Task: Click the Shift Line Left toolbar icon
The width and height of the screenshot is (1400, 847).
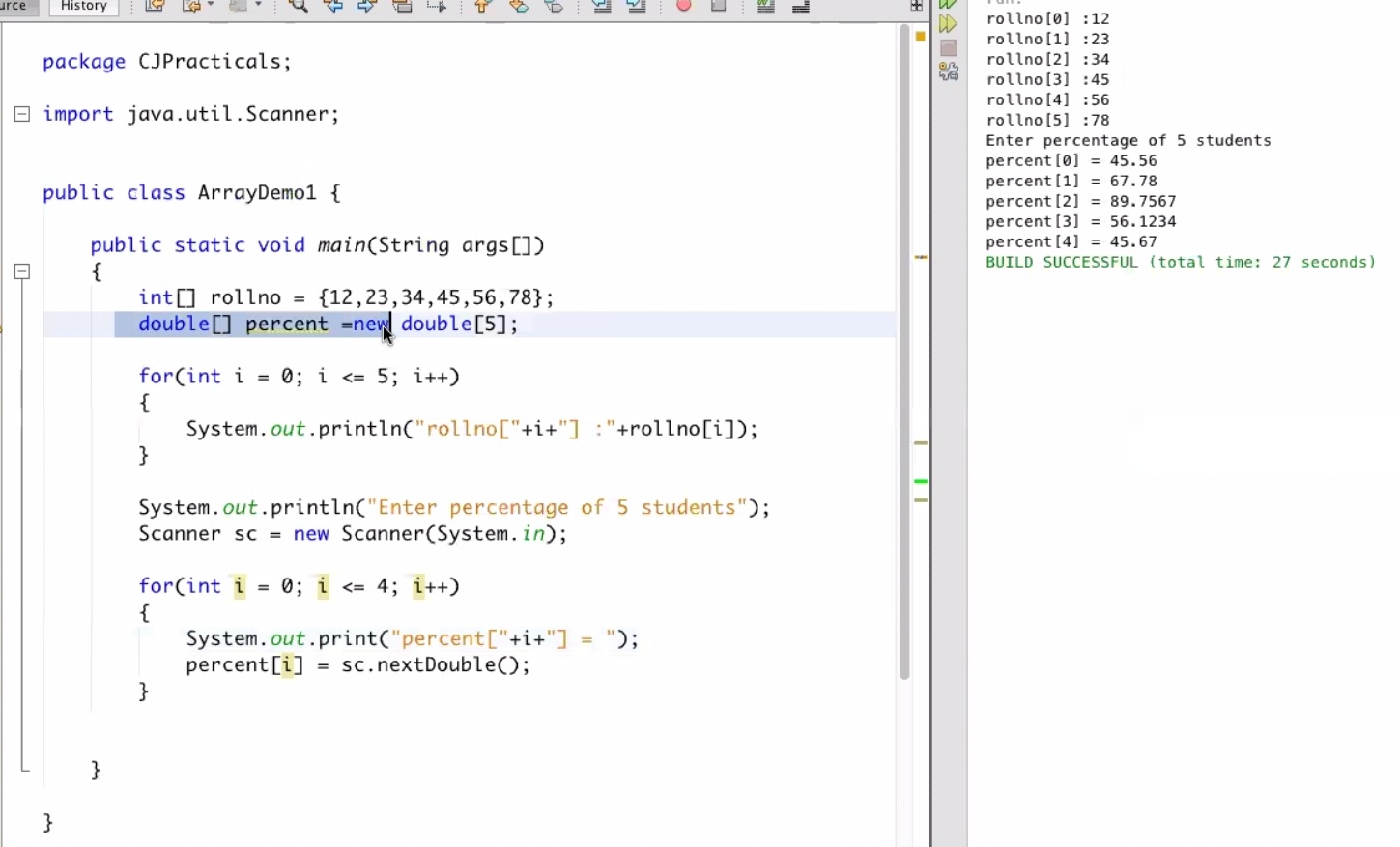Action: coord(601,6)
